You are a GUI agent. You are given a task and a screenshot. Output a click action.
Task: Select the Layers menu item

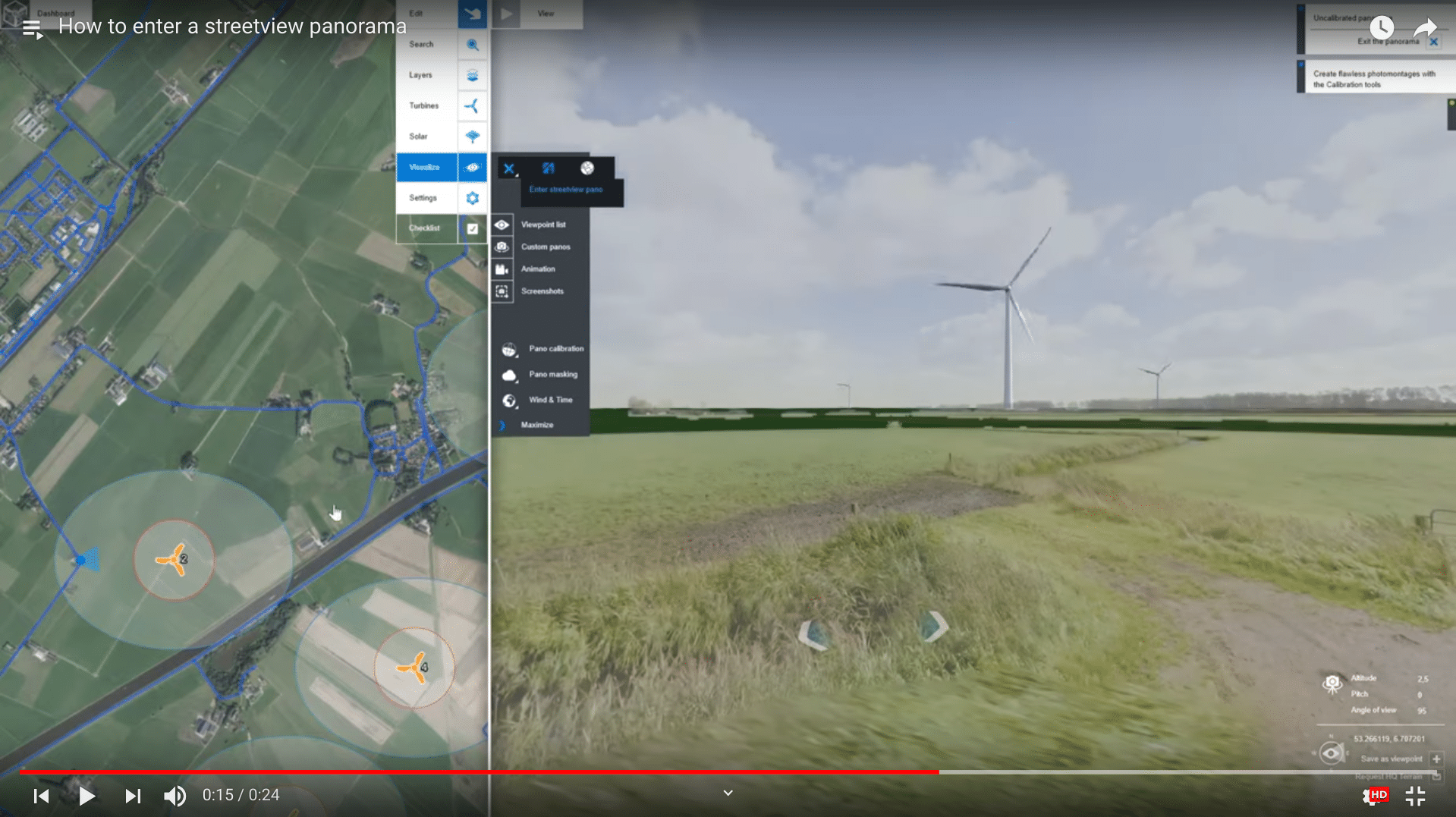[x=420, y=75]
